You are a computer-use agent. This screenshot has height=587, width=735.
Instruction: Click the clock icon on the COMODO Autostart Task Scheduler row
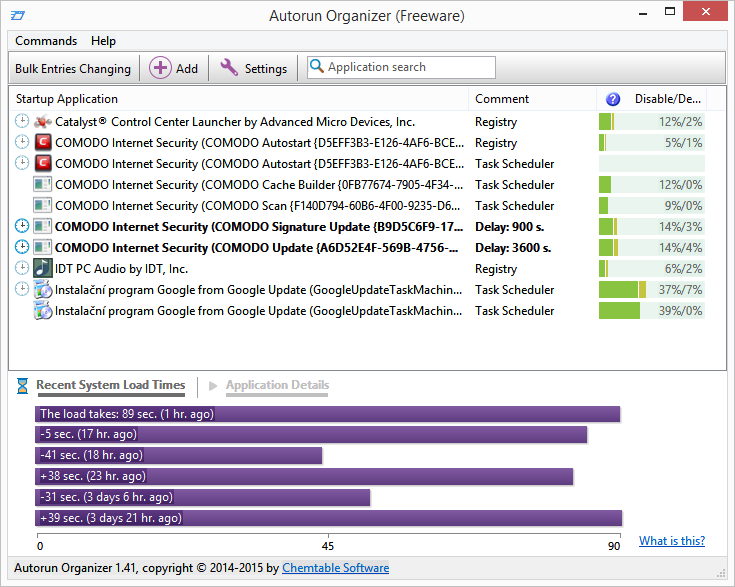point(22,163)
